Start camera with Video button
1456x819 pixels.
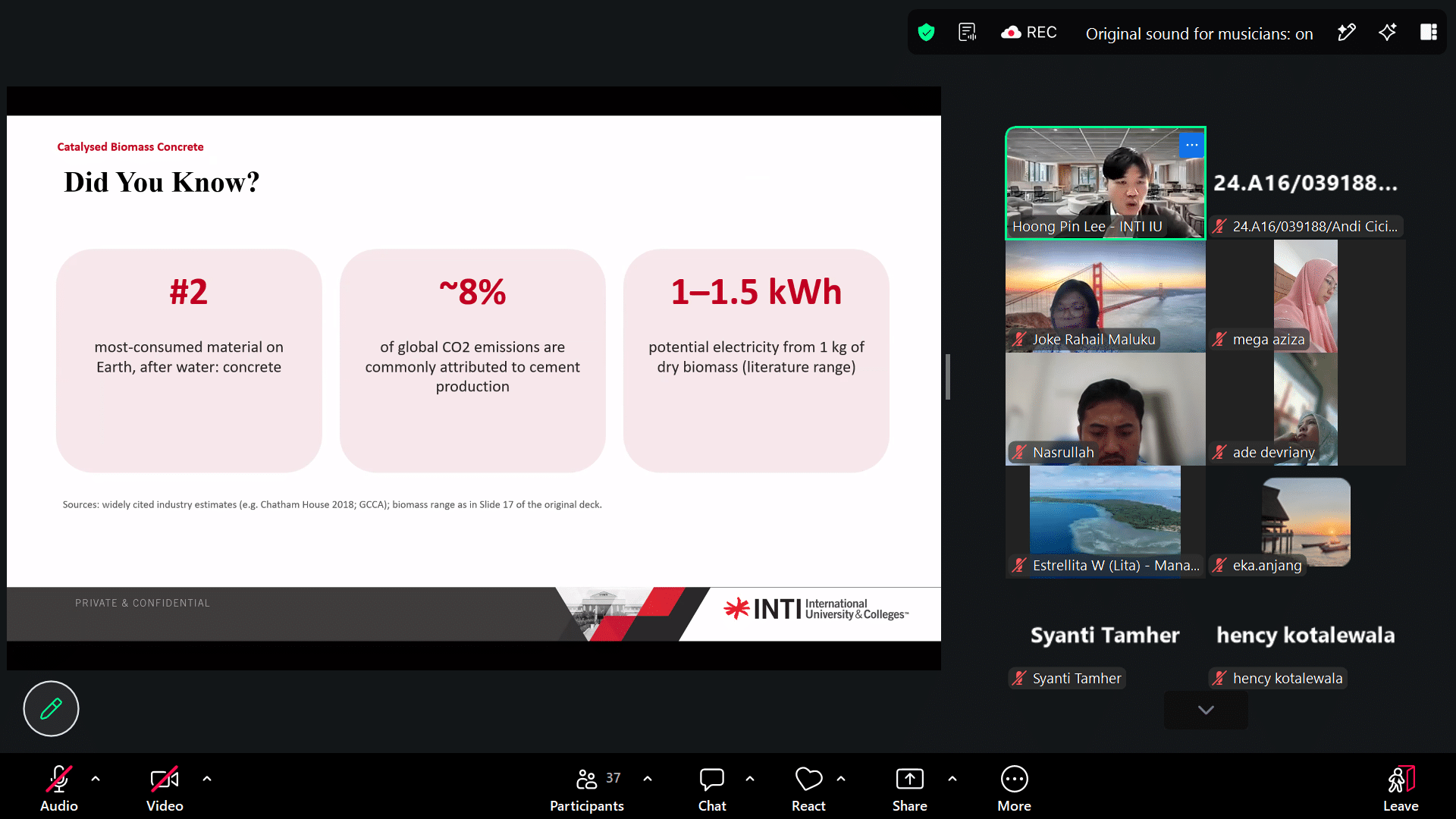pyautogui.click(x=165, y=788)
